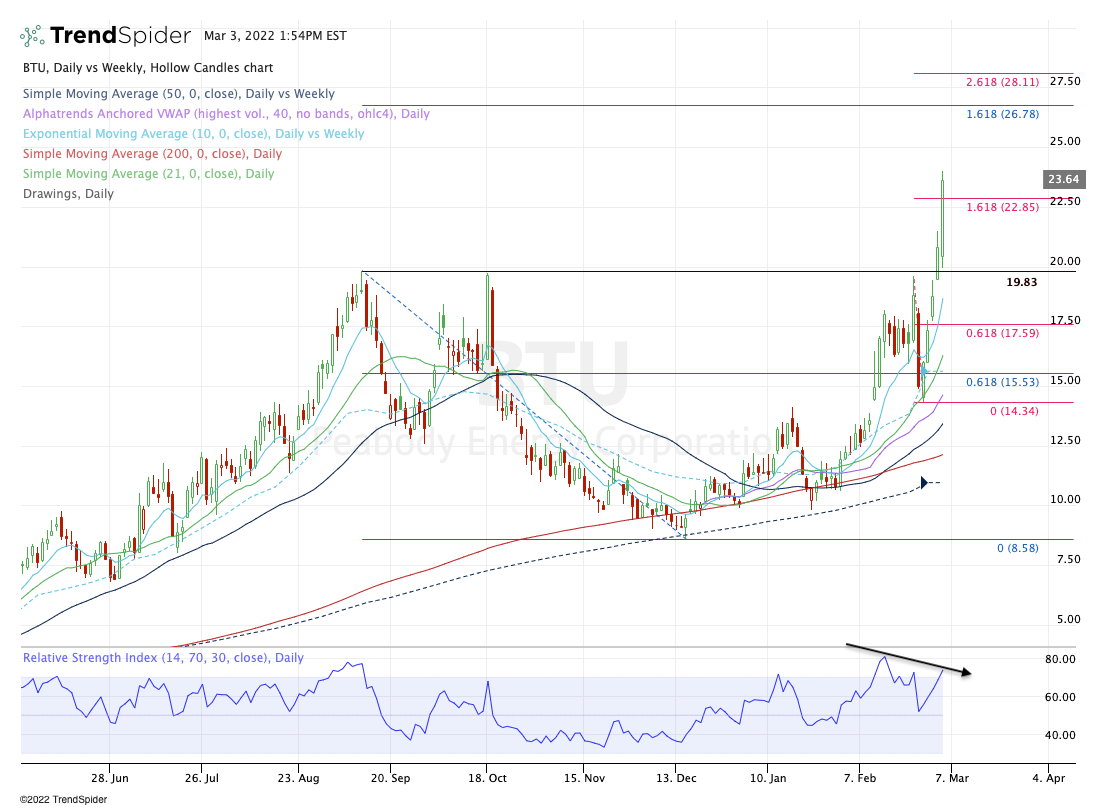Click the 0.618 (15.53) retracement label
Screen dimensions: 1106x809
(x=1002, y=383)
